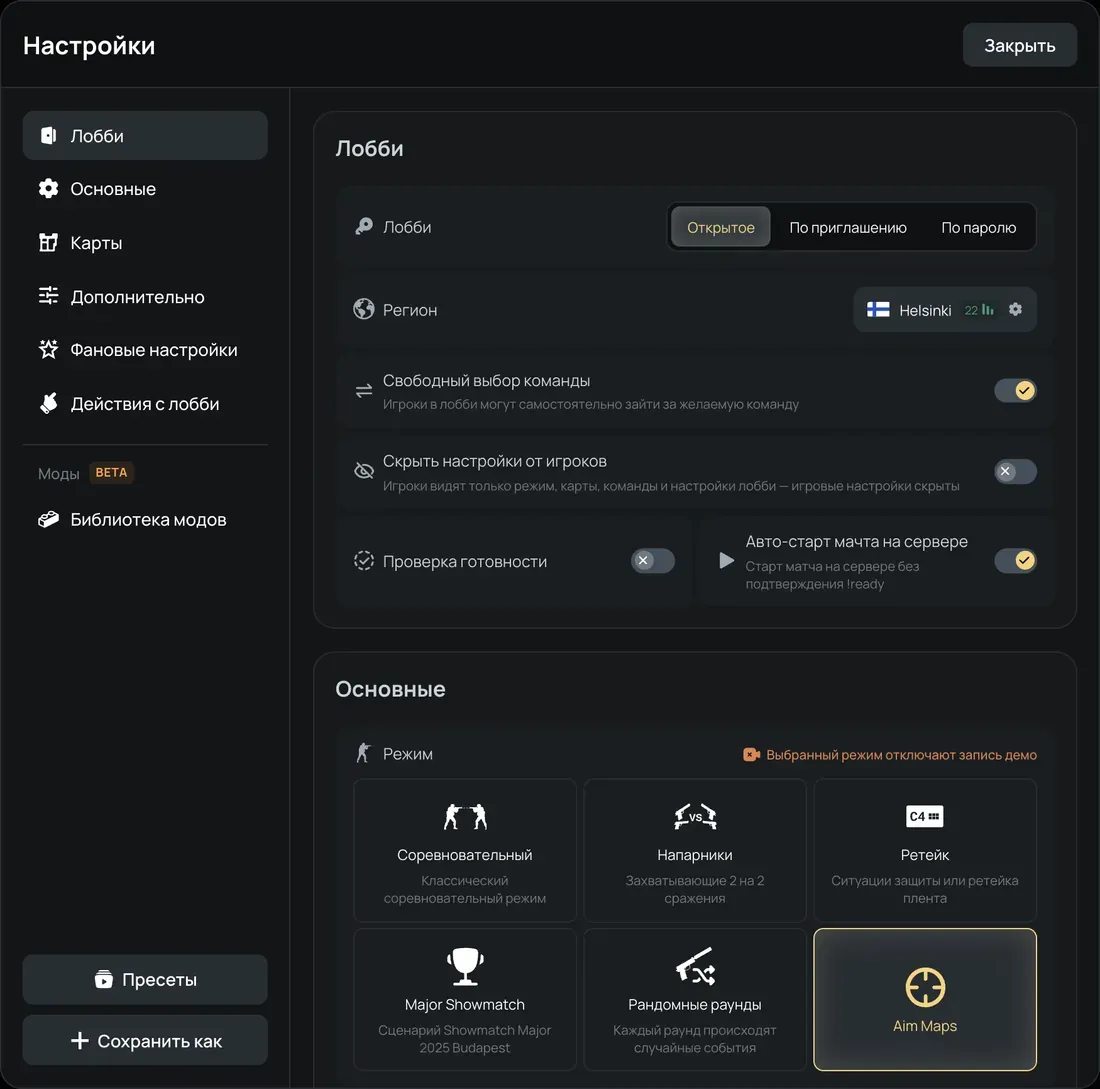Click the Моды label in the sidebar
The image size is (1100, 1089).
(x=58, y=474)
